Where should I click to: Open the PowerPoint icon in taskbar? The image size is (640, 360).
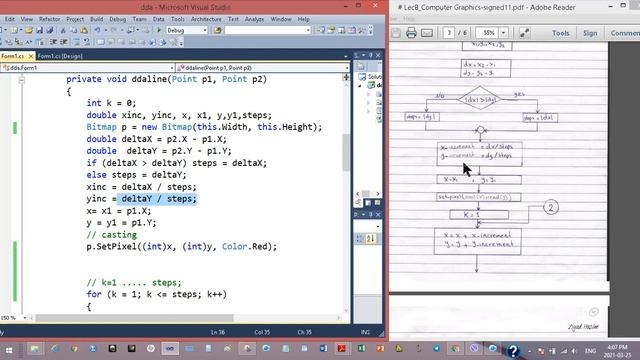380,349
